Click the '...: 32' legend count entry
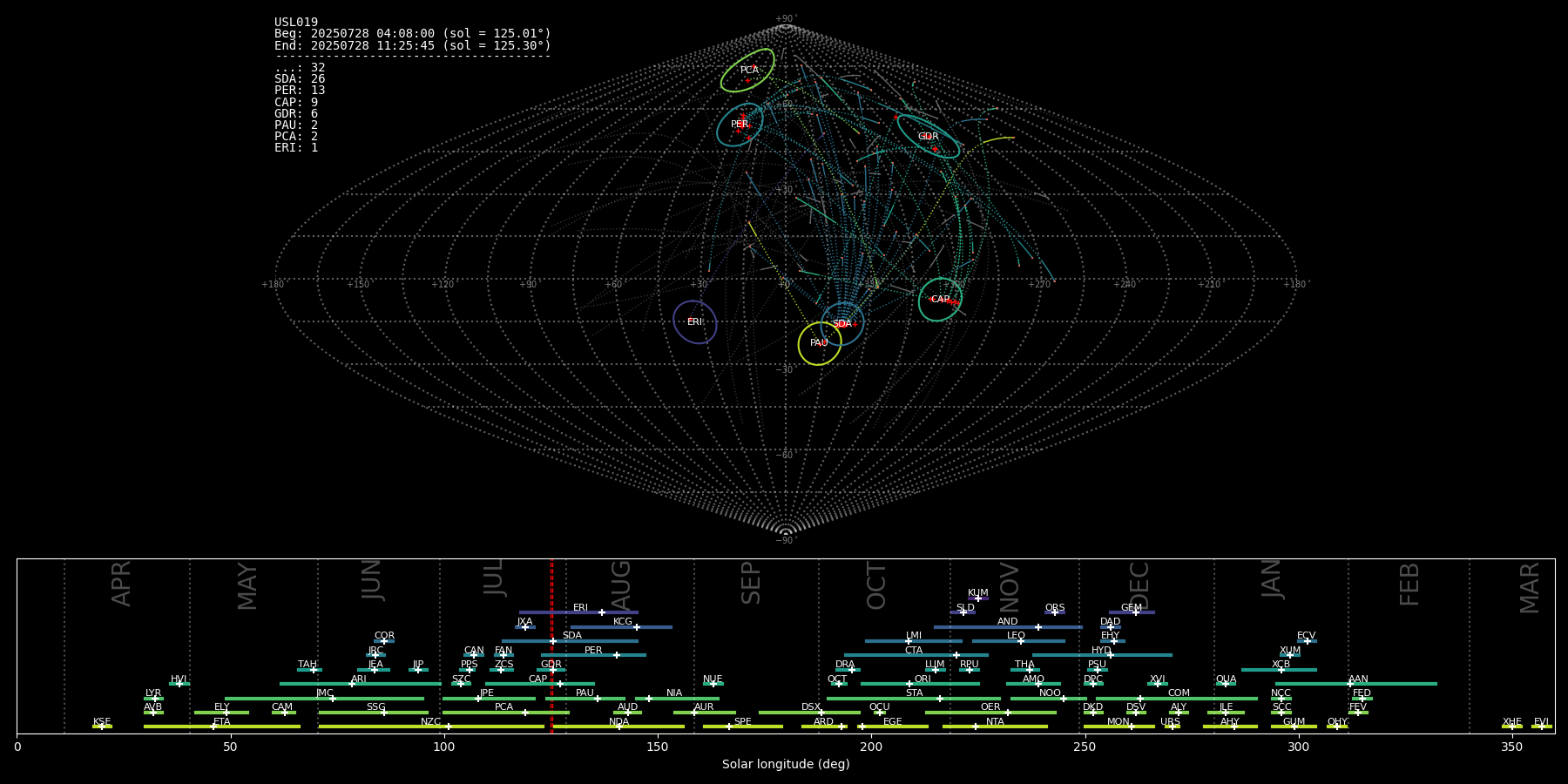Image resolution: width=1568 pixels, height=784 pixels. [300, 68]
